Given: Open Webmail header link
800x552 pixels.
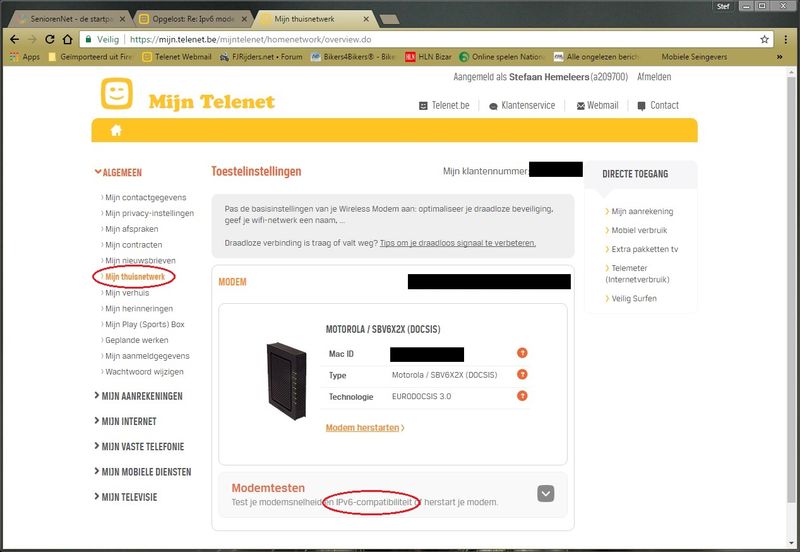Looking at the screenshot, I should (x=597, y=106).
